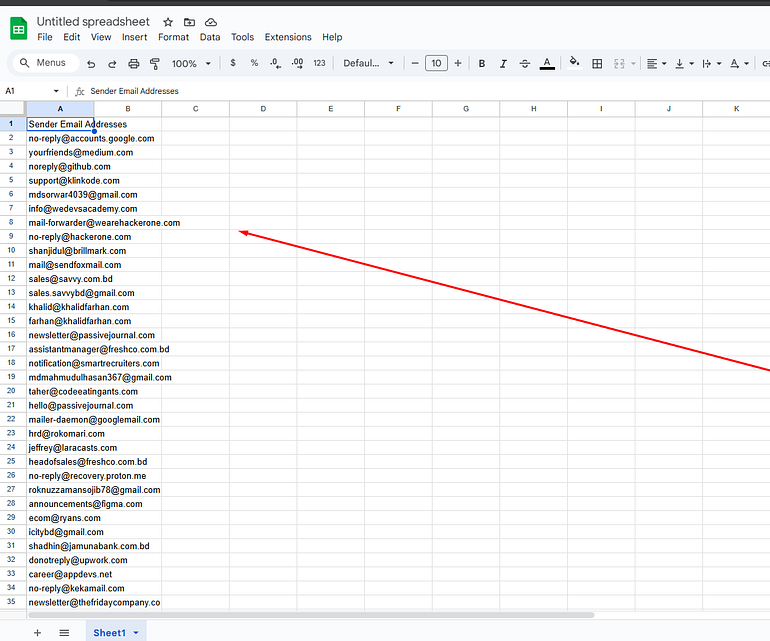Viewport: 770px width, 641px height.
Task: Open the View menu
Action: point(101,37)
